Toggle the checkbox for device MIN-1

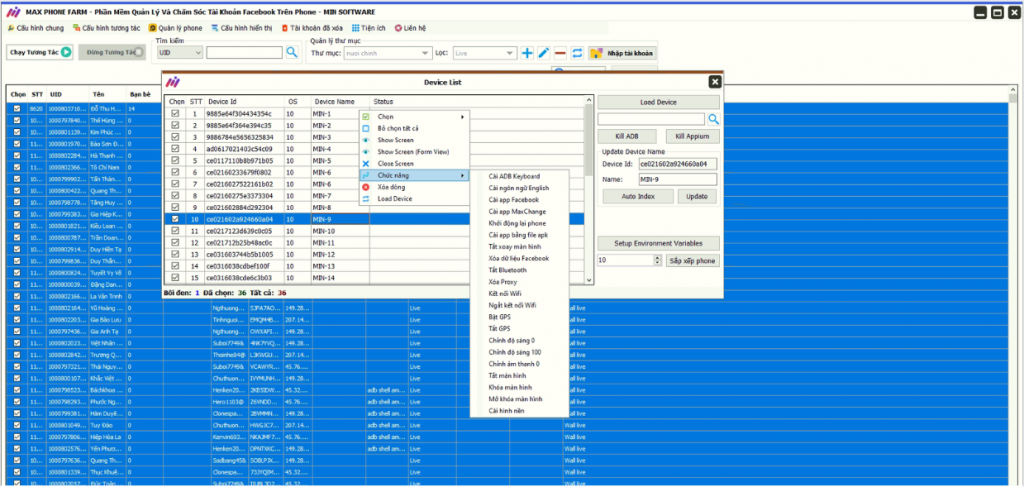pos(175,114)
